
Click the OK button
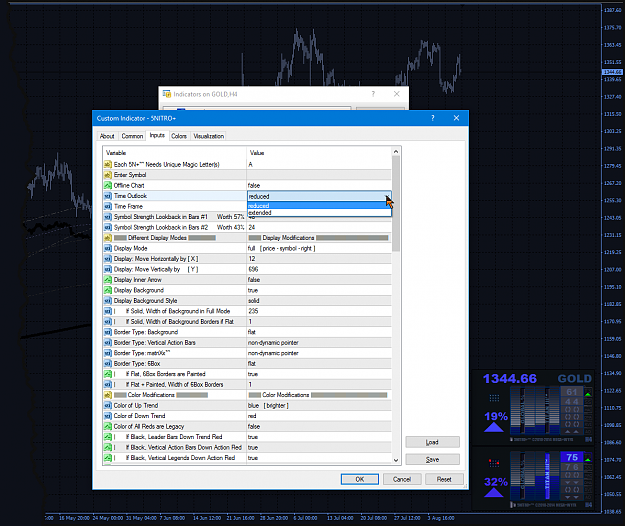coord(360,479)
